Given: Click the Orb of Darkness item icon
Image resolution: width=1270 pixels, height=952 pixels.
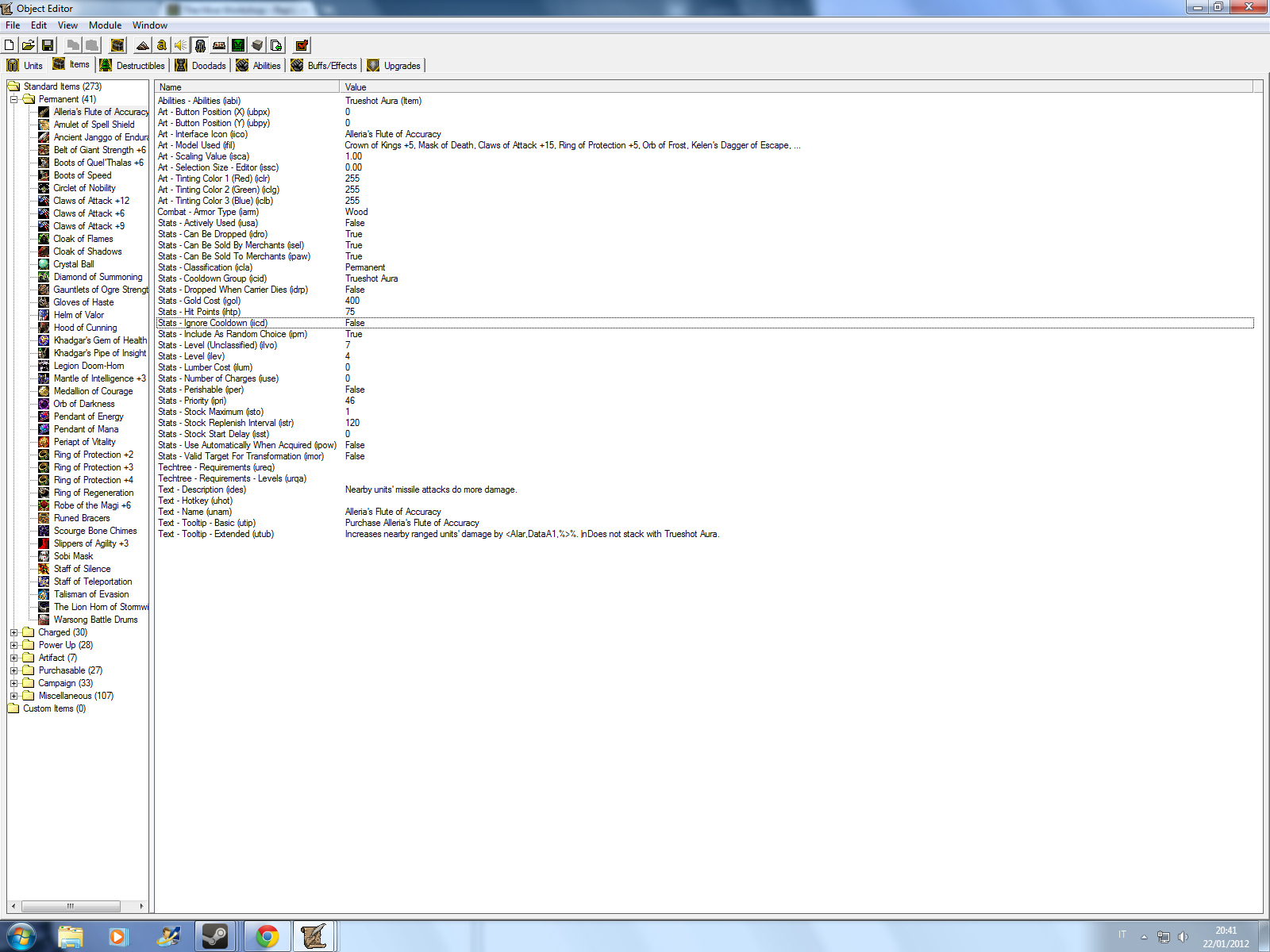Looking at the screenshot, I should 44,404.
